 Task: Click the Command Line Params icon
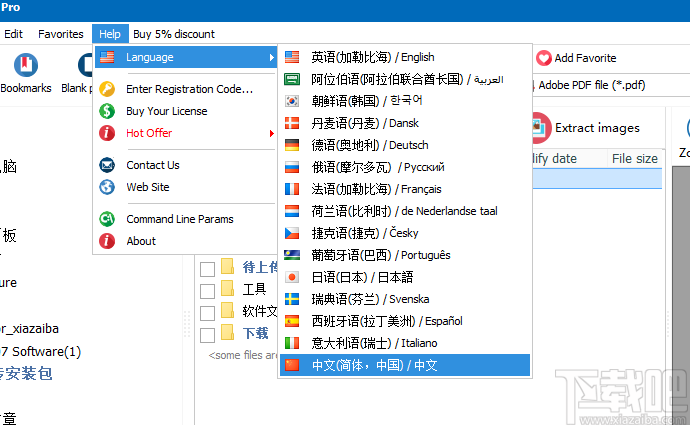[x=107, y=219]
